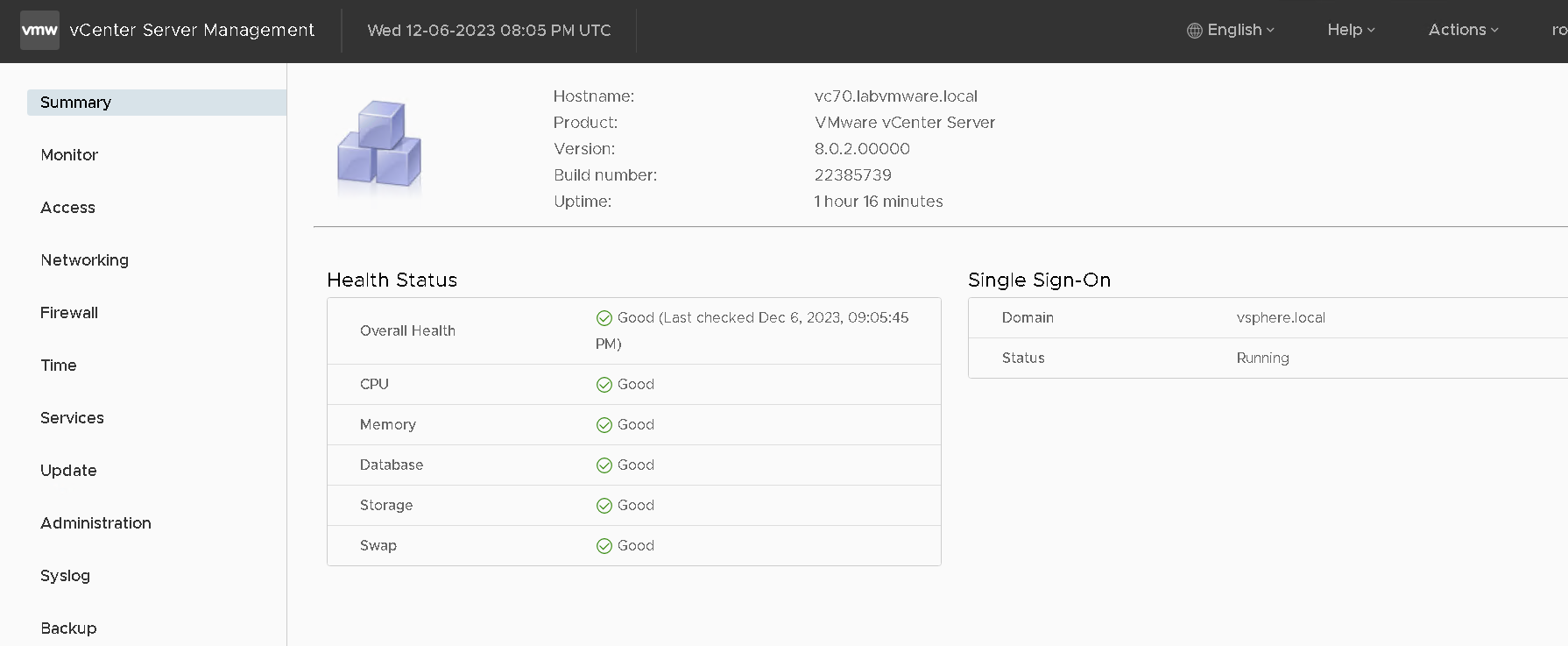Screen dimensions: 1568x646
Task: Click the SSO domain value vsphere.local
Action: point(1281,318)
